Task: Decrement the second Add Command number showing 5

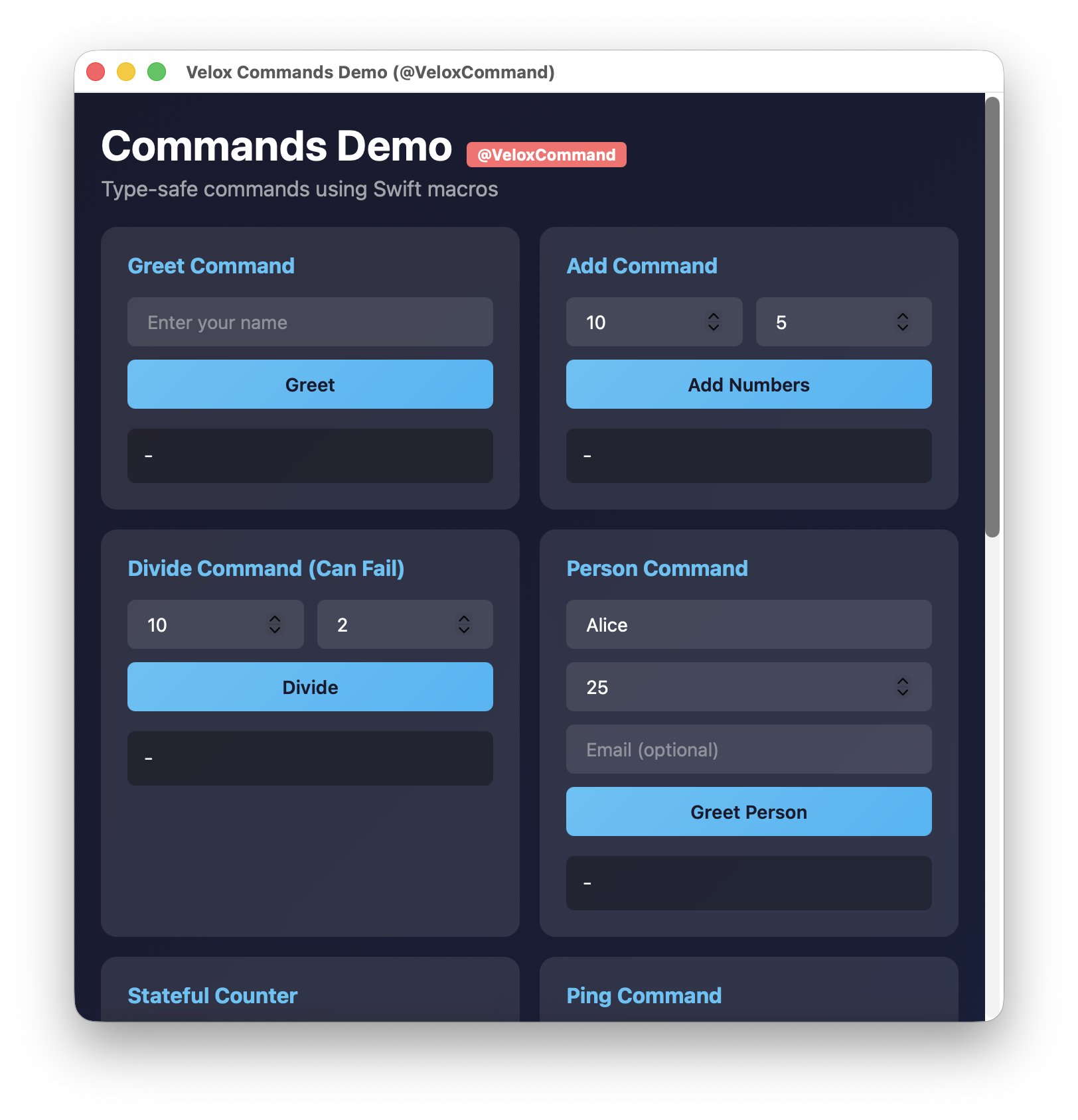Action: click(903, 327)
